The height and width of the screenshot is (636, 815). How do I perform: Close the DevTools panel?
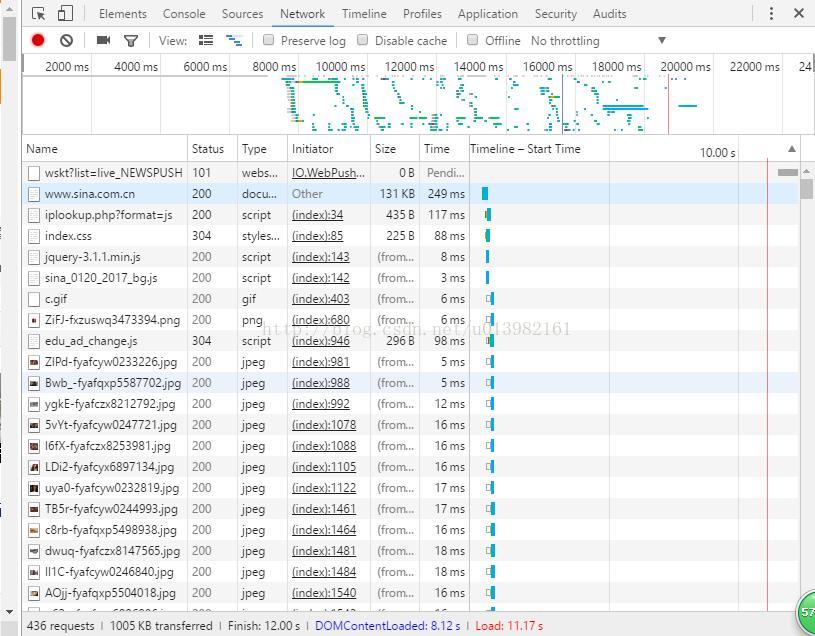pos(799,13)
